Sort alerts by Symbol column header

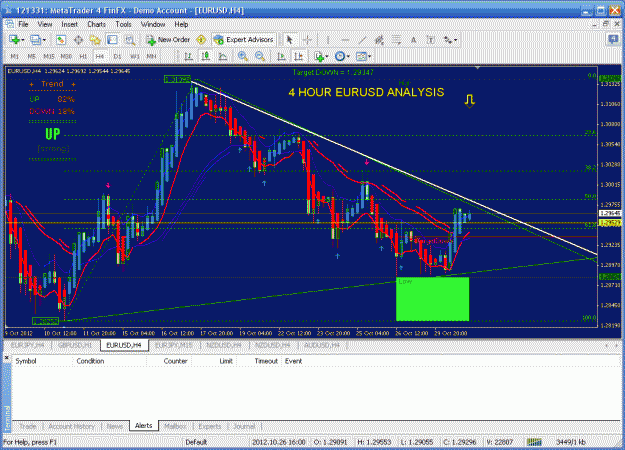pyautogui.click(x=42, y=361)
